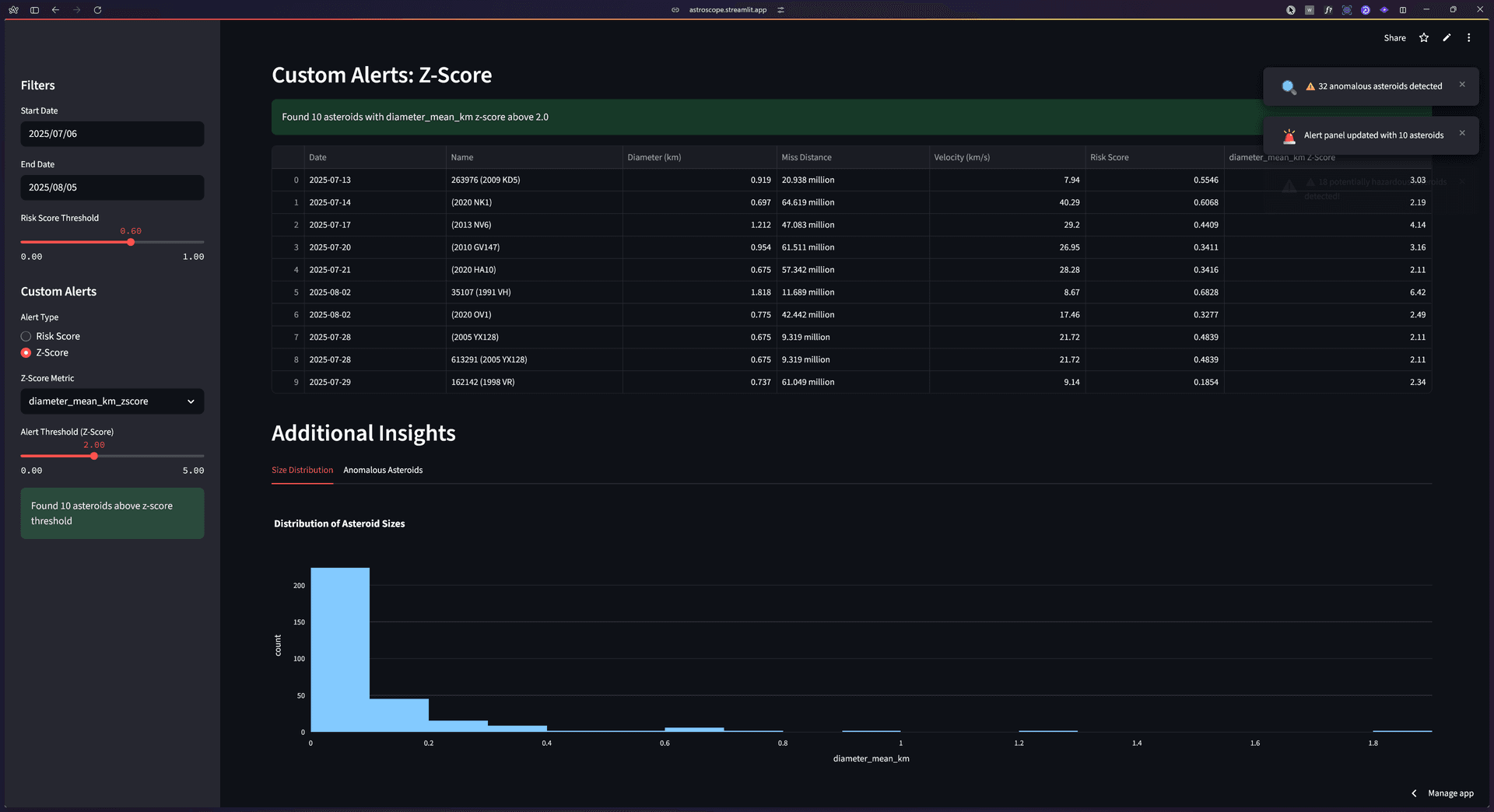Close the 'Alert panel updated' notification
The height and width of the screenshot is (812, 1494).
tap(1461, 133)
